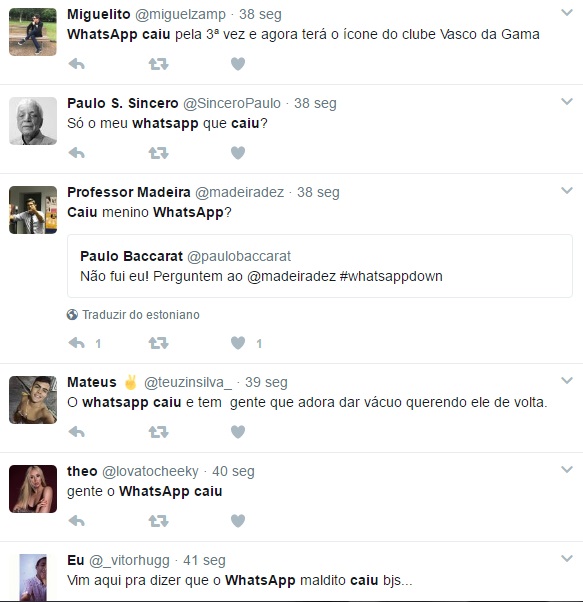This screenshot has height=602, width=583.
Task: Reply to theo's tweet
Action: pyautogui.click(x=77, y=521)
